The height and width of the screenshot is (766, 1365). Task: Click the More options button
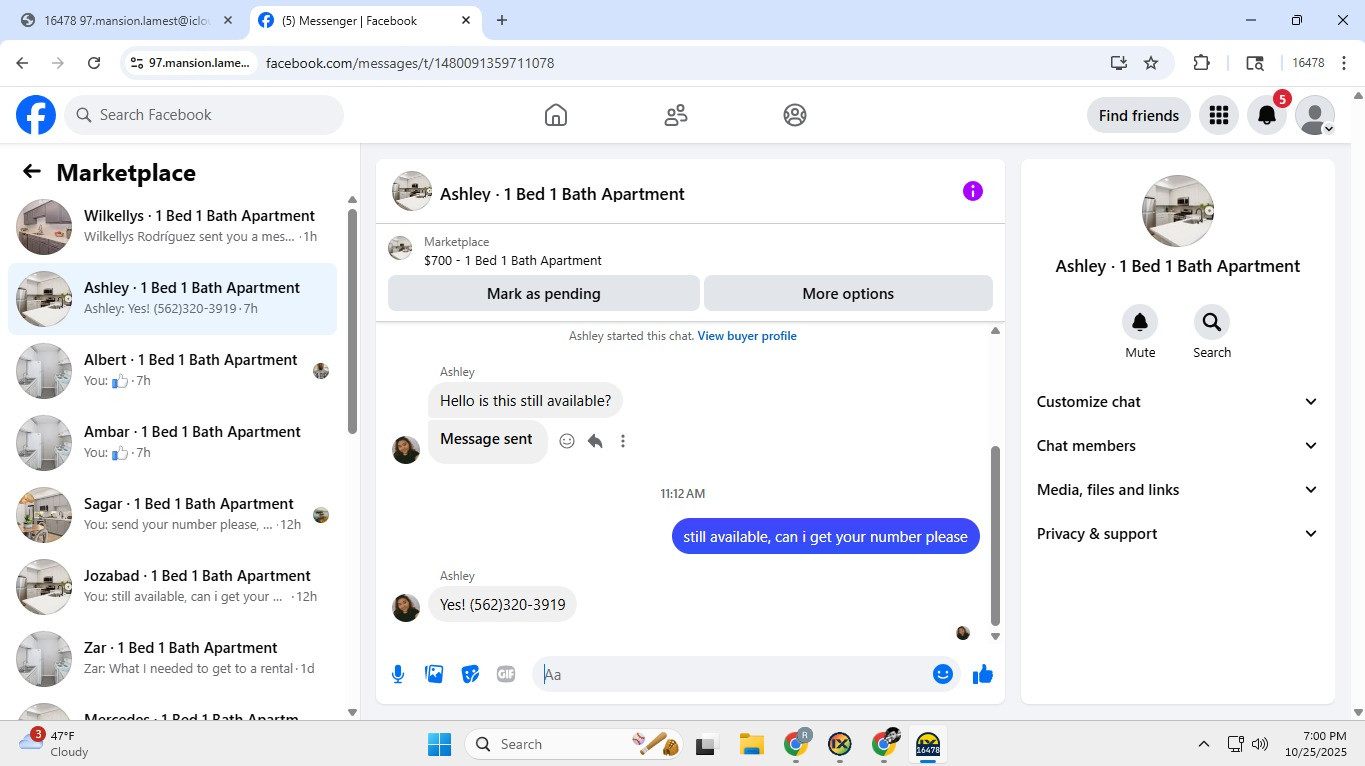click(x=848, y=294)
